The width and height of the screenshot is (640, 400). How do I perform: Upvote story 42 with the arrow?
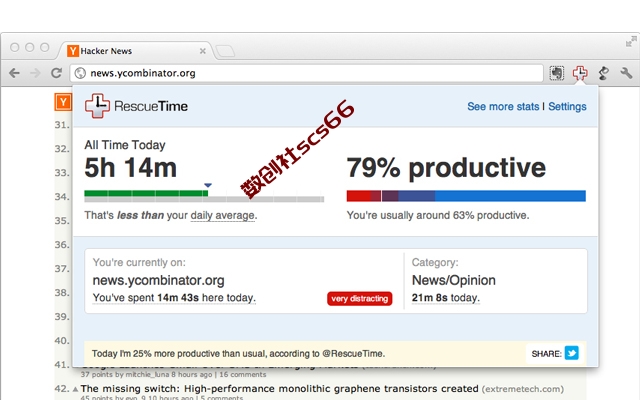pos(76,389)
